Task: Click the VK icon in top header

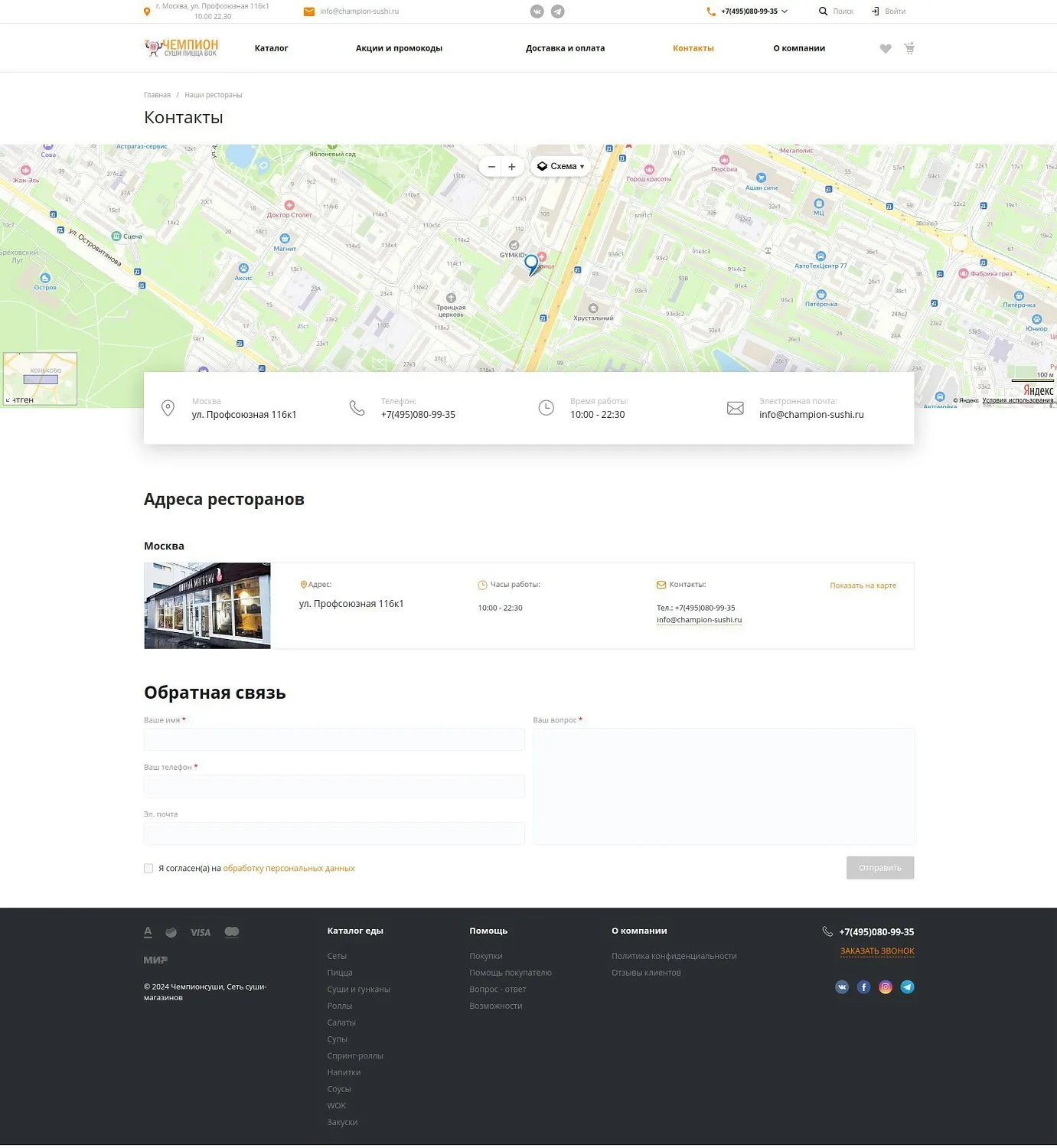Action: point(537,11)
